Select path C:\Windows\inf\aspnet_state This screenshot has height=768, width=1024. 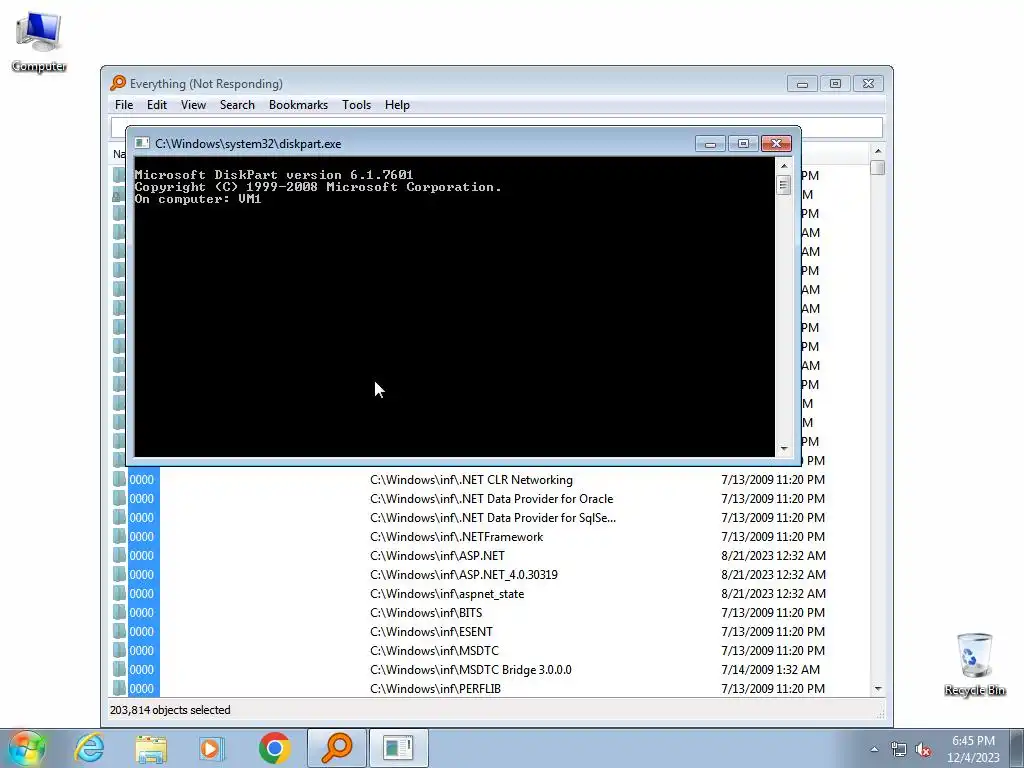pos(447,593)
